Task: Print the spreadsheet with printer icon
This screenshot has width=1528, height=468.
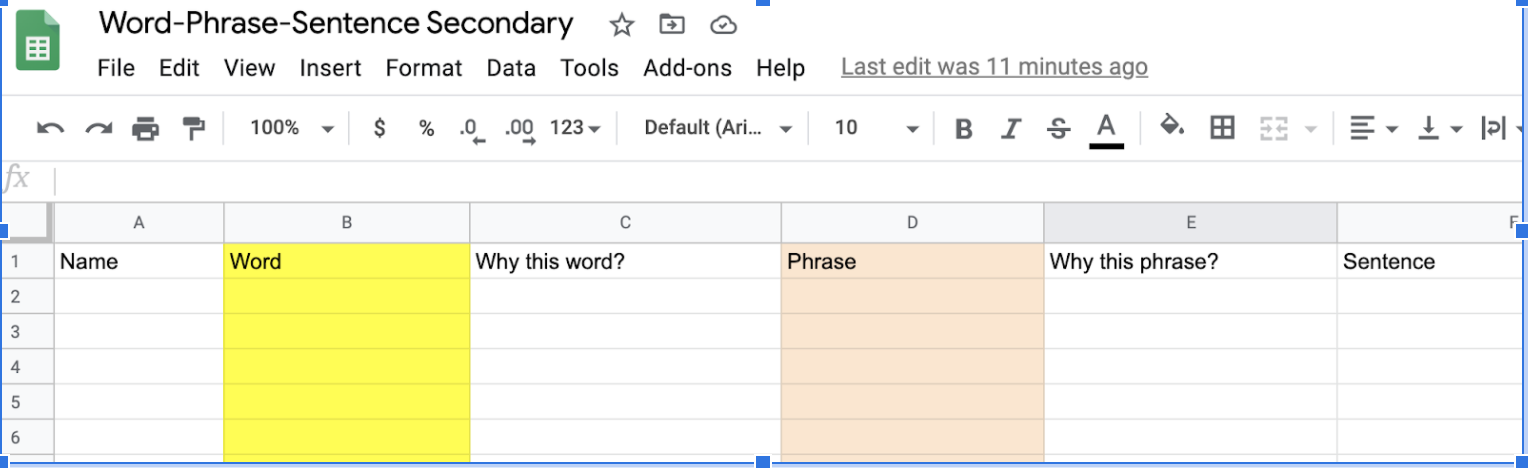Action: point(146,128)
